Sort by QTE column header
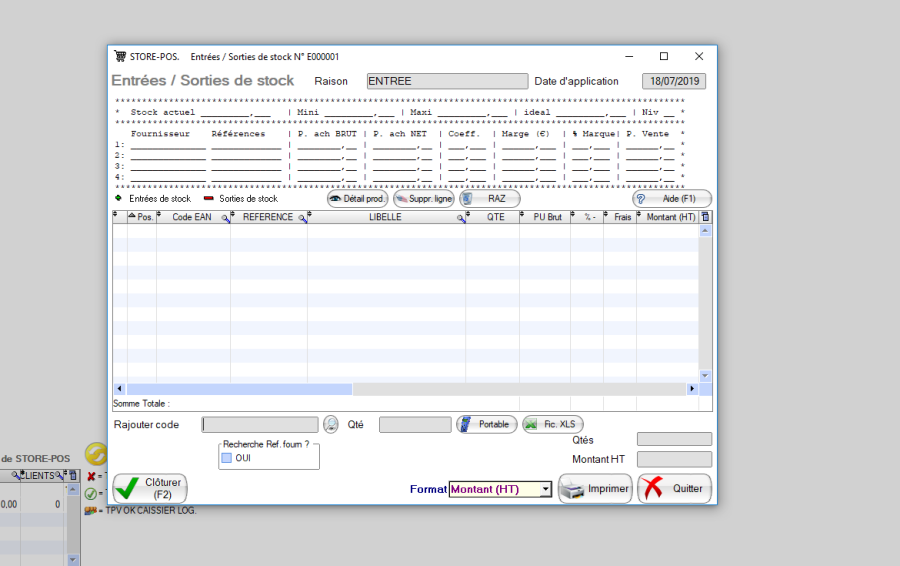The height and width of the screenshot is (566, 900). click(495, 217)
